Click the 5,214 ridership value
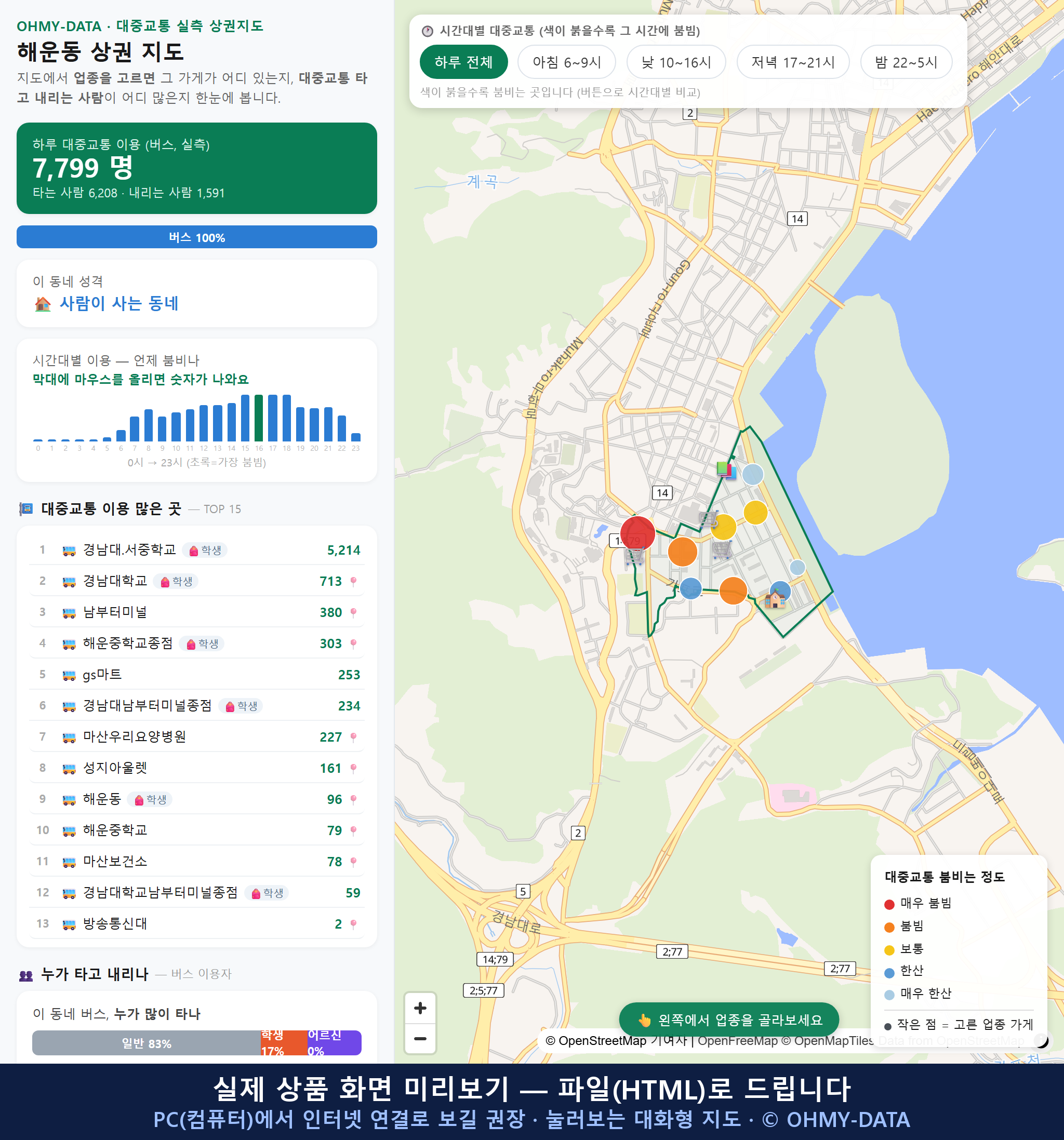1064x1140 pixels. point(343,551)
